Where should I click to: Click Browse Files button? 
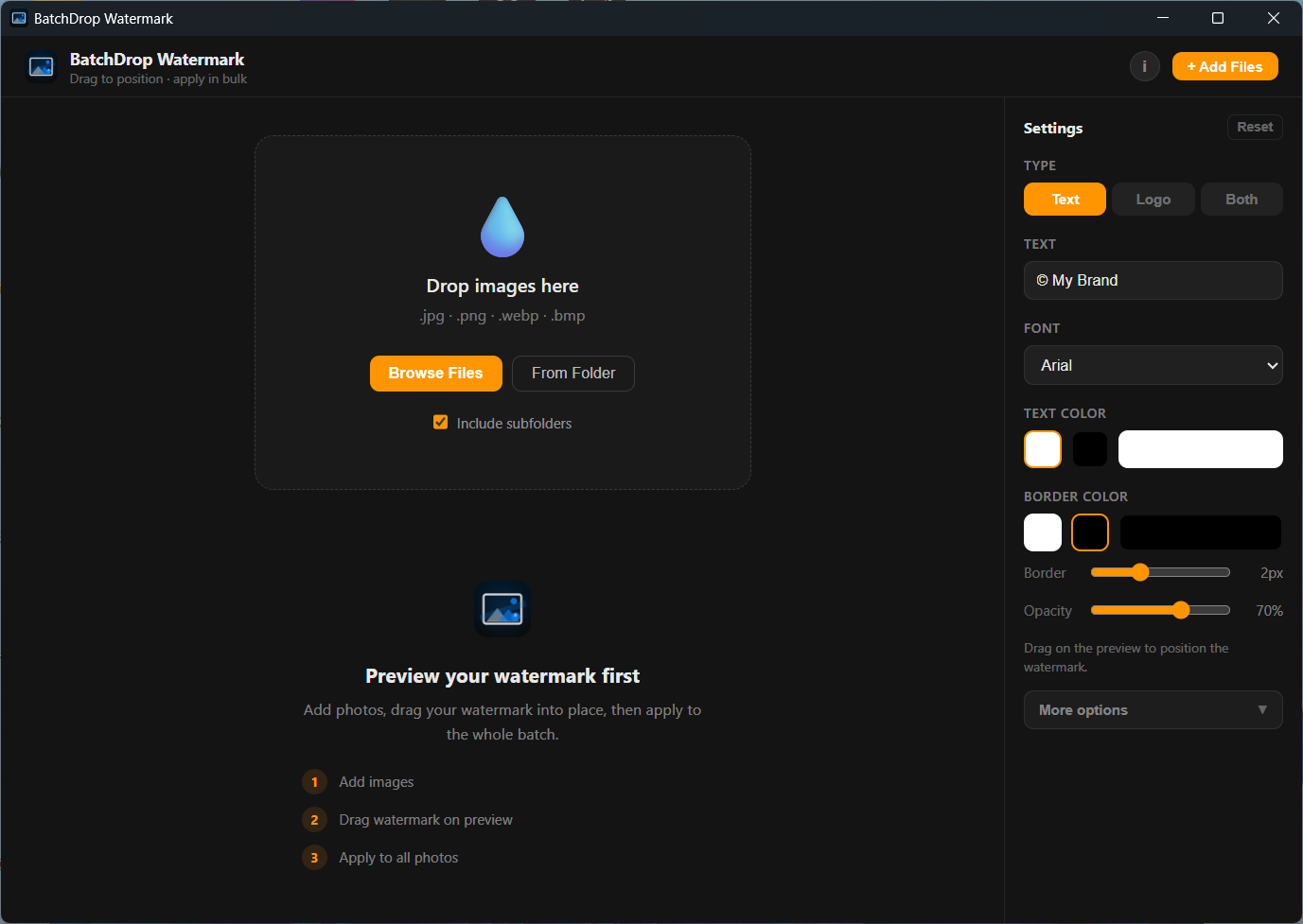click(x=435, y=373)
